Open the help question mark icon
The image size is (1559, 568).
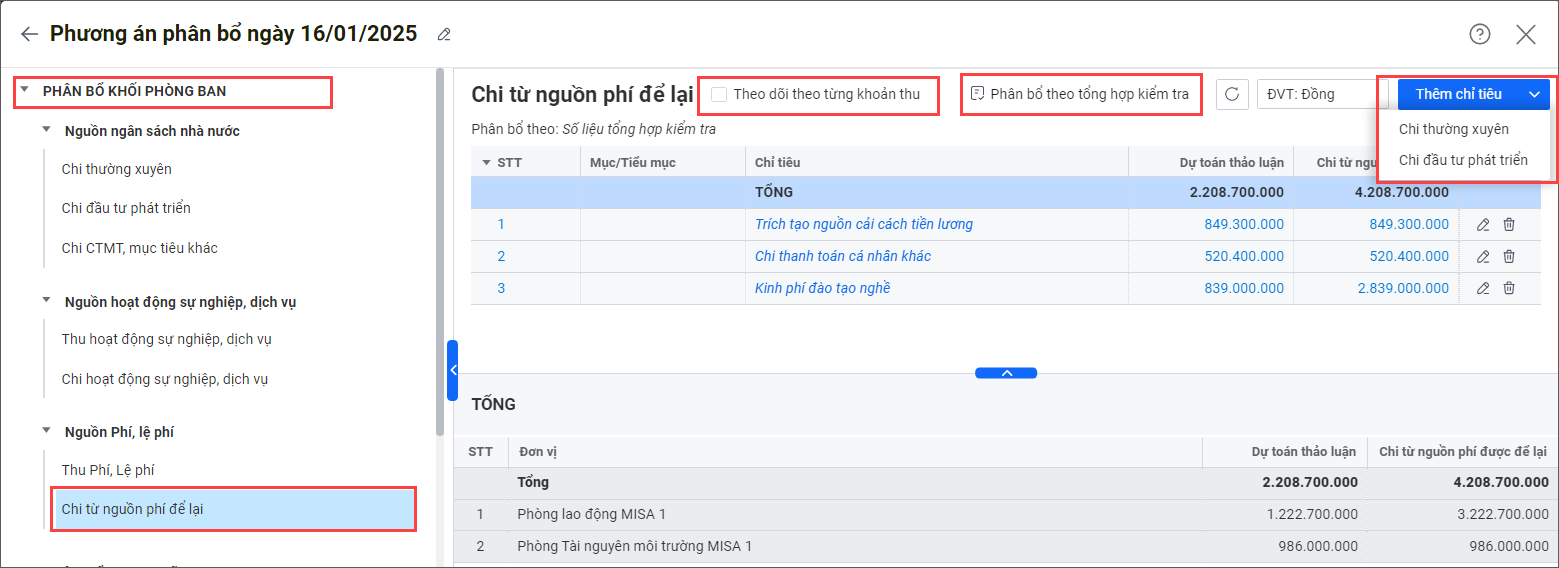point(1479,34)
